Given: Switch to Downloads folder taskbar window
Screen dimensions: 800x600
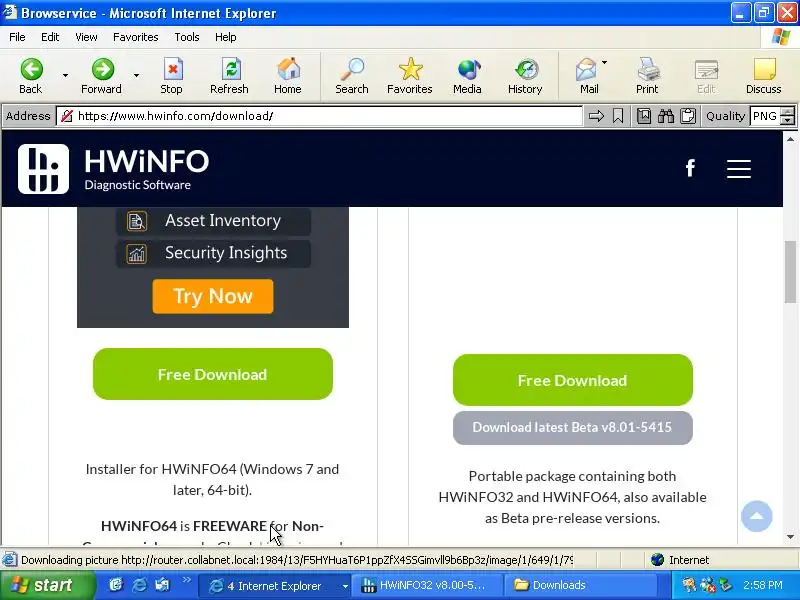Looking at the screenshot, I should click(581, 585).
